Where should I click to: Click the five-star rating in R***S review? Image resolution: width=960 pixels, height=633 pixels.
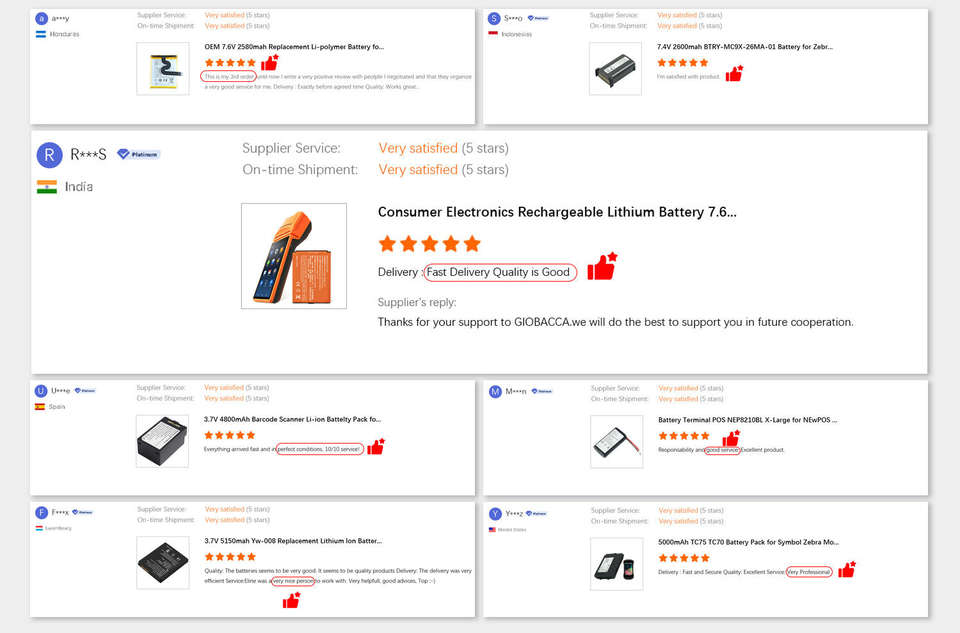point(429,243)
